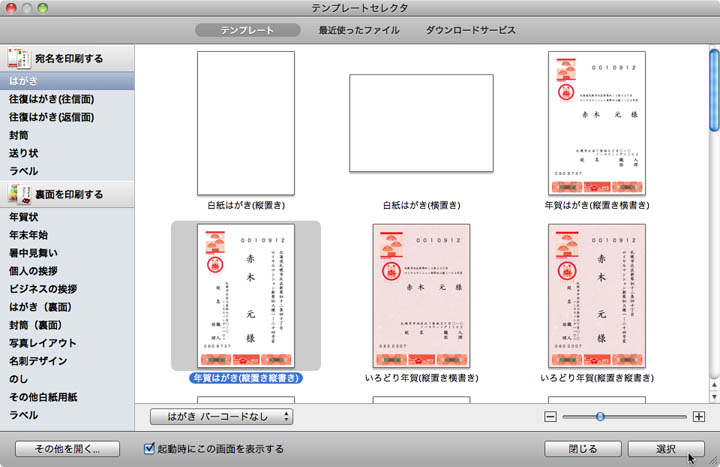Image resolution: width=720 pixels, height=467 pixels.
Task: Open the はがき バーコードなし dropdown
Action: [x=221, y=416]
